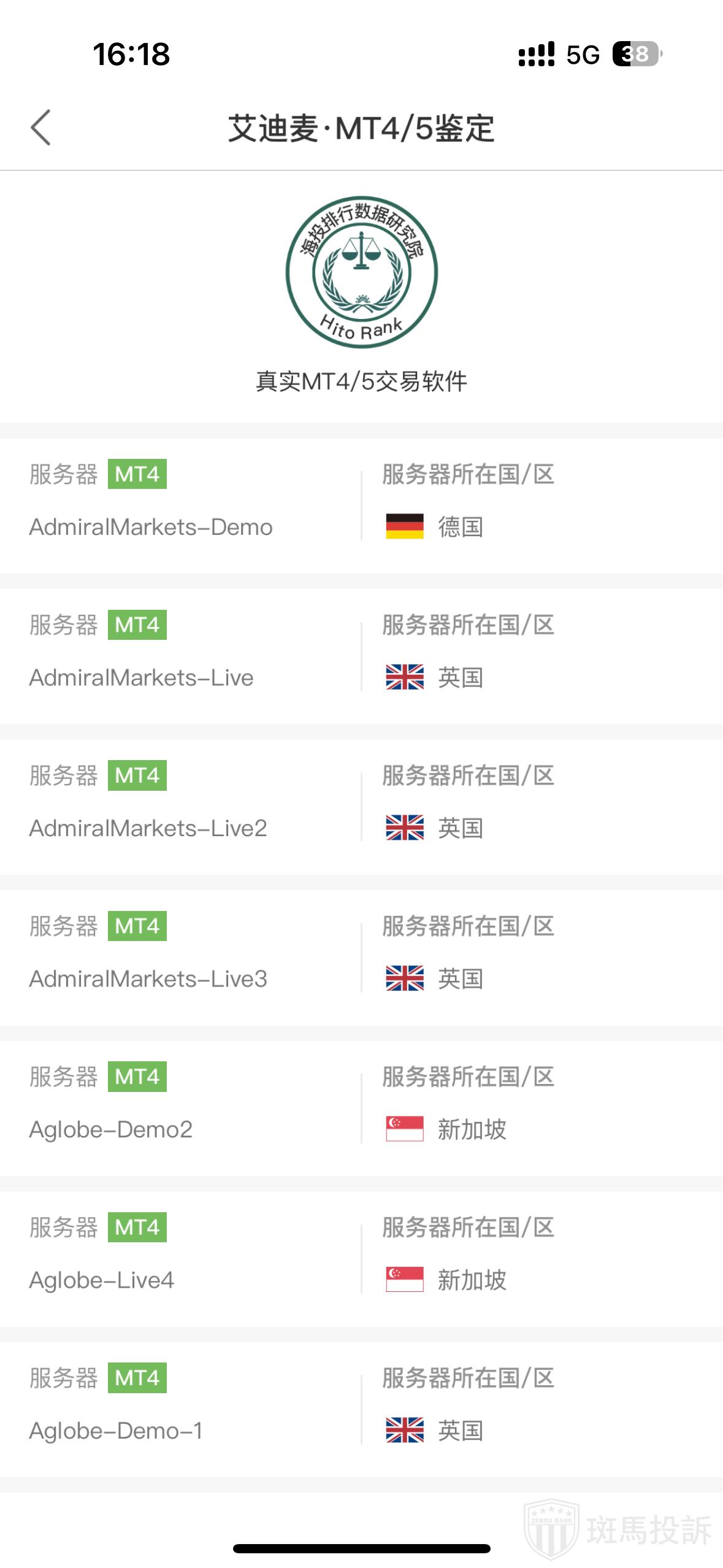Tap the battery indicator in status bar

(637, 54)
